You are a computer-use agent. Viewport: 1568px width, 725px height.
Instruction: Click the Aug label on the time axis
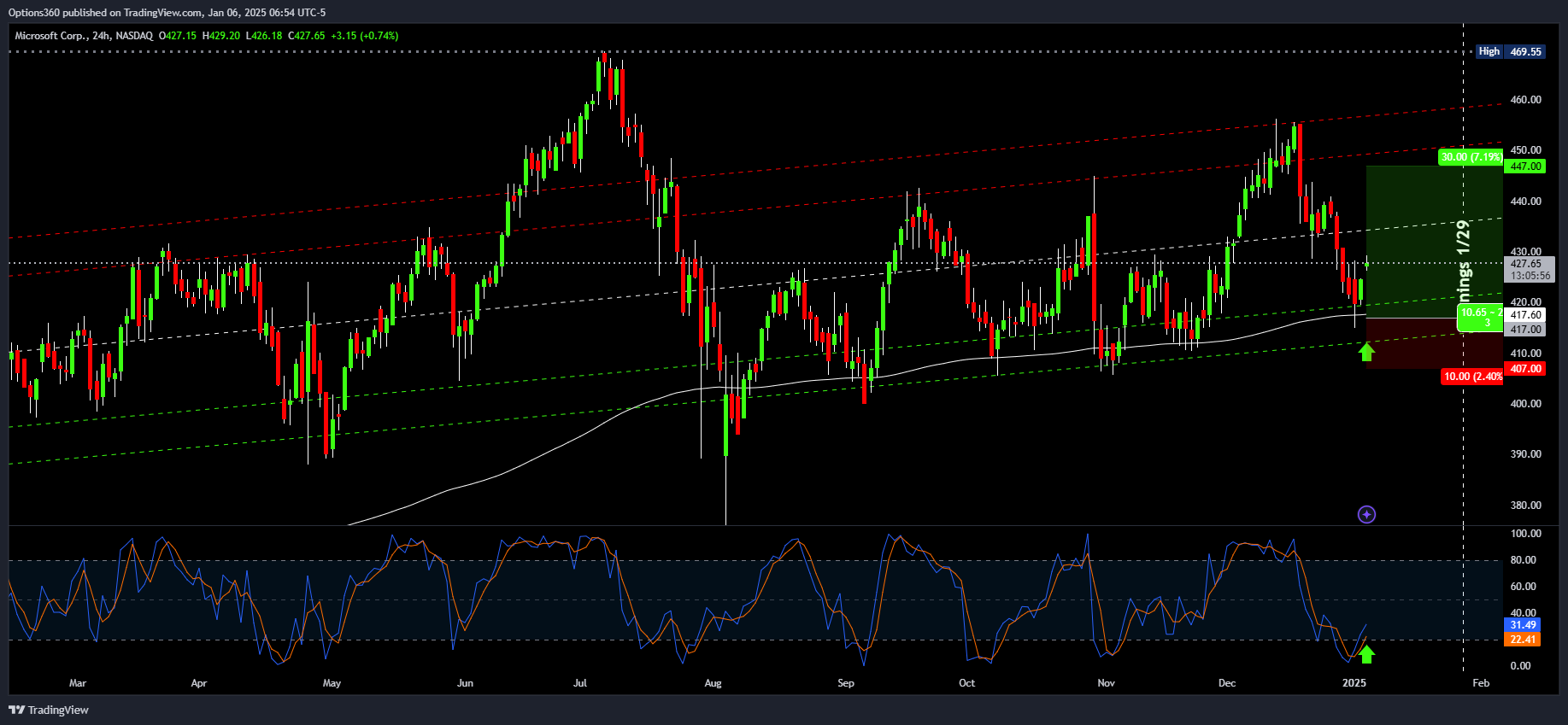(x=713, y=683)
